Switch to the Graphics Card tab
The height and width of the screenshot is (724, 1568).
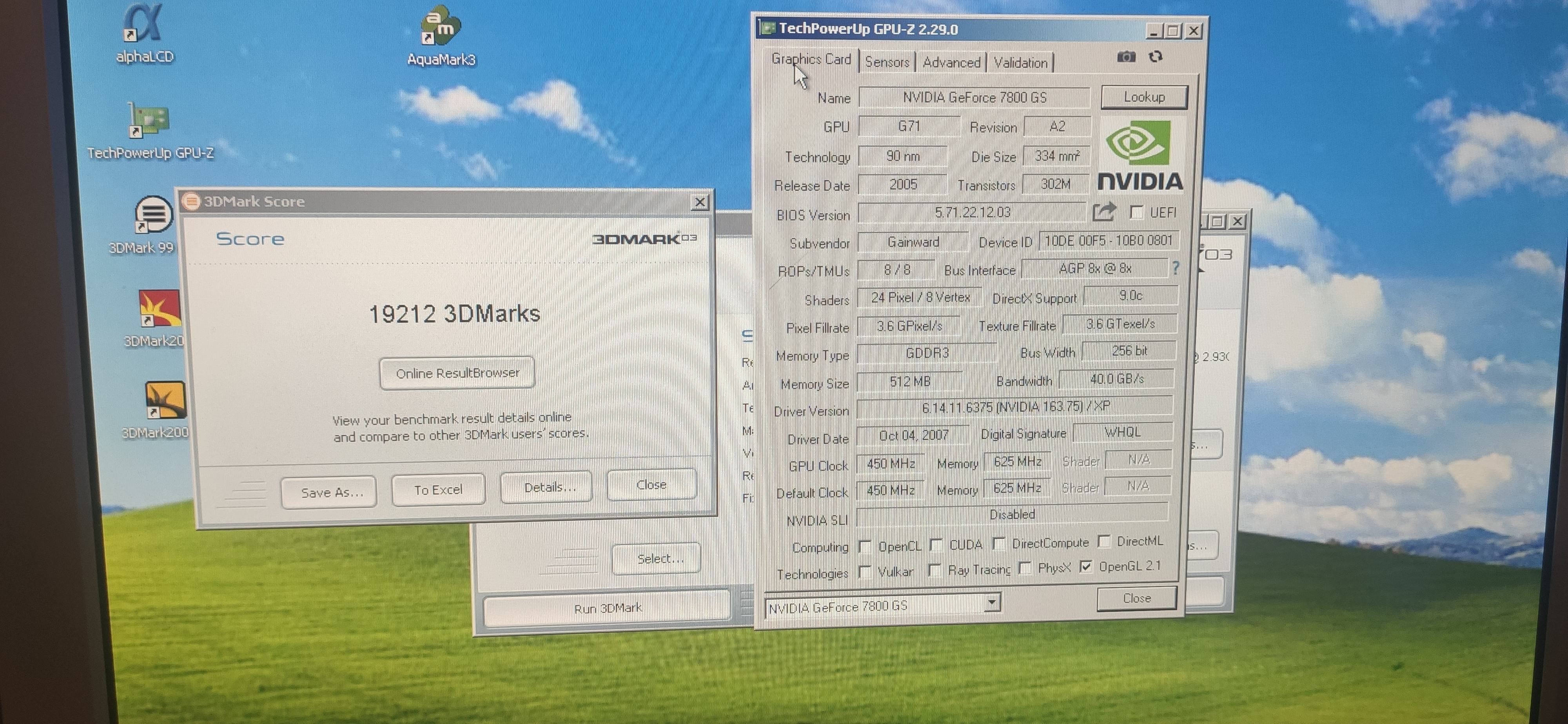point(811,59)
